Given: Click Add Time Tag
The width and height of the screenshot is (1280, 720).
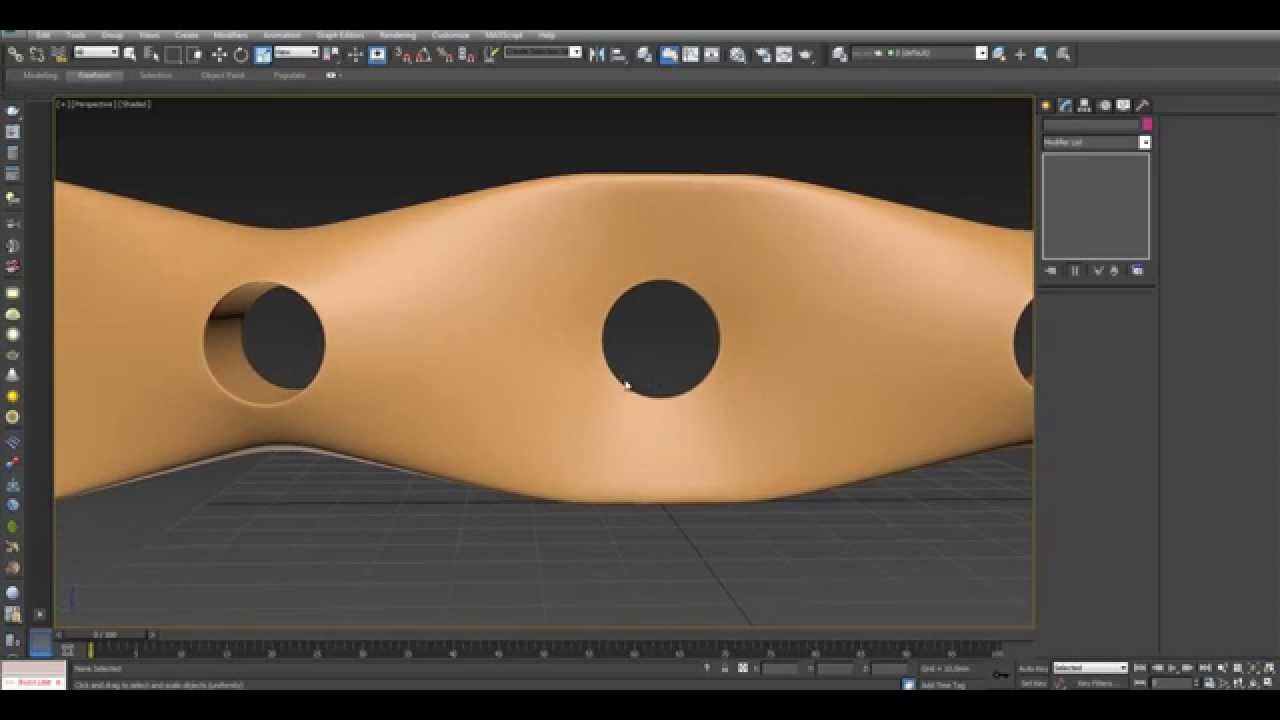Looking at the screenshot, I should [943, 685].
